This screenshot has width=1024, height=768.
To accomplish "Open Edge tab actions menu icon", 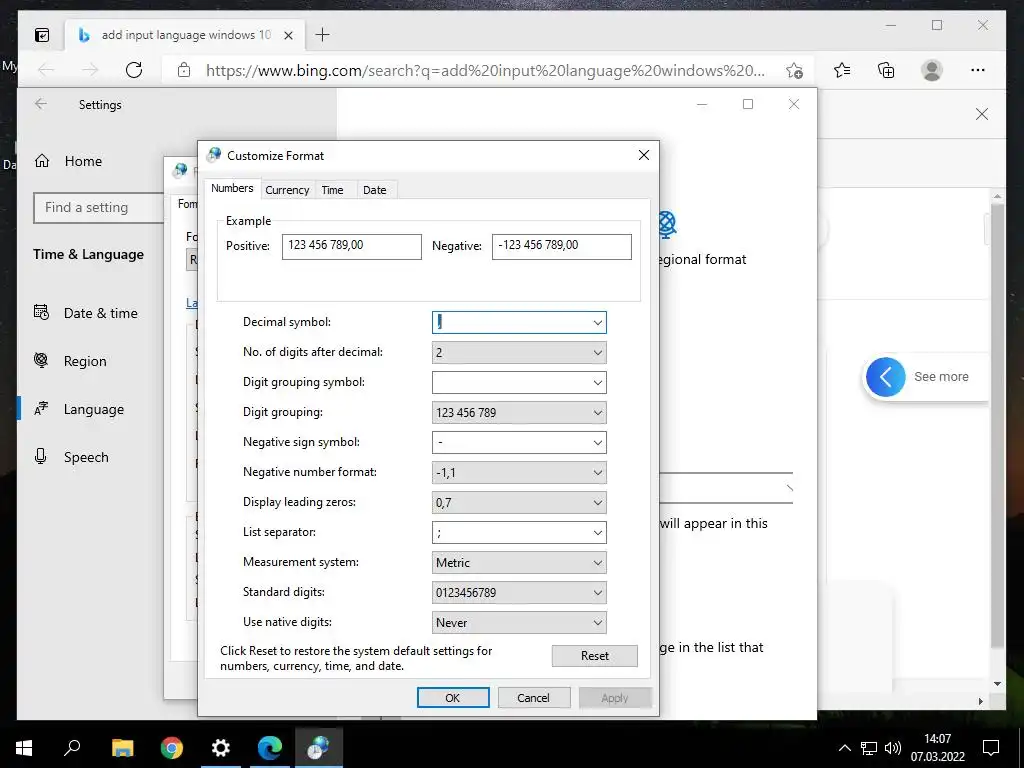I will [x=42, y=35].
